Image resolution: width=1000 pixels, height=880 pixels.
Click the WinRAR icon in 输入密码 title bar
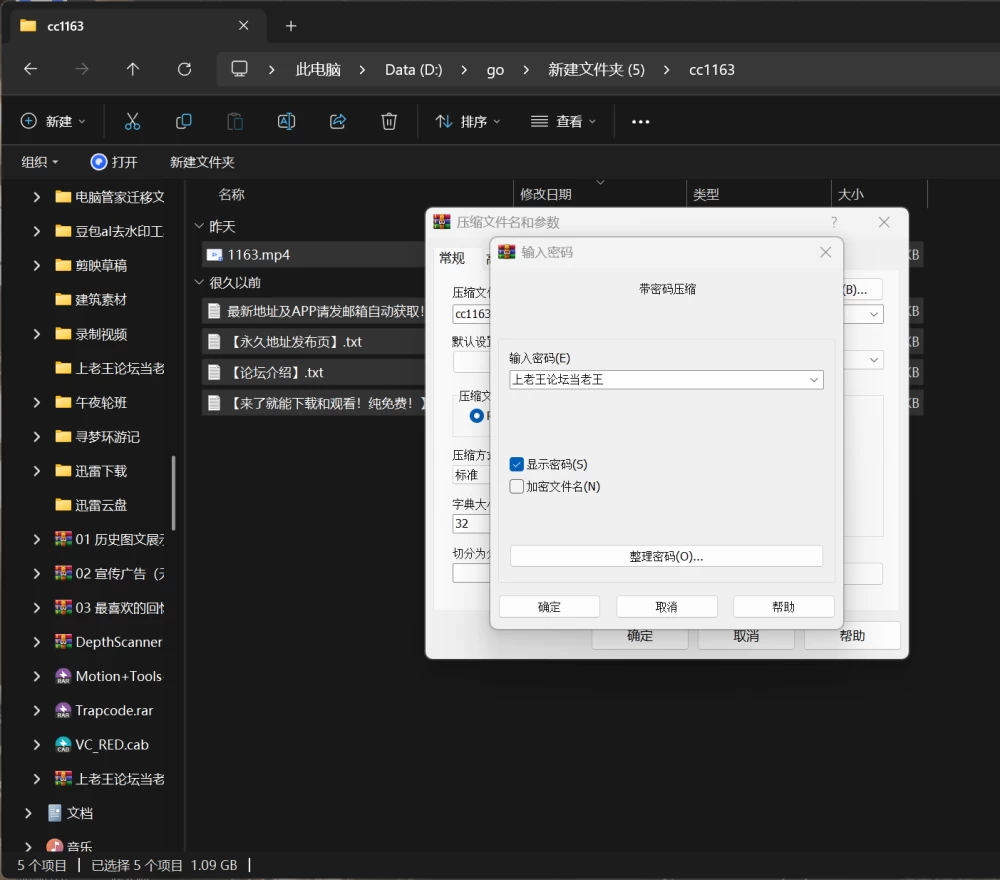pos(506,252)
